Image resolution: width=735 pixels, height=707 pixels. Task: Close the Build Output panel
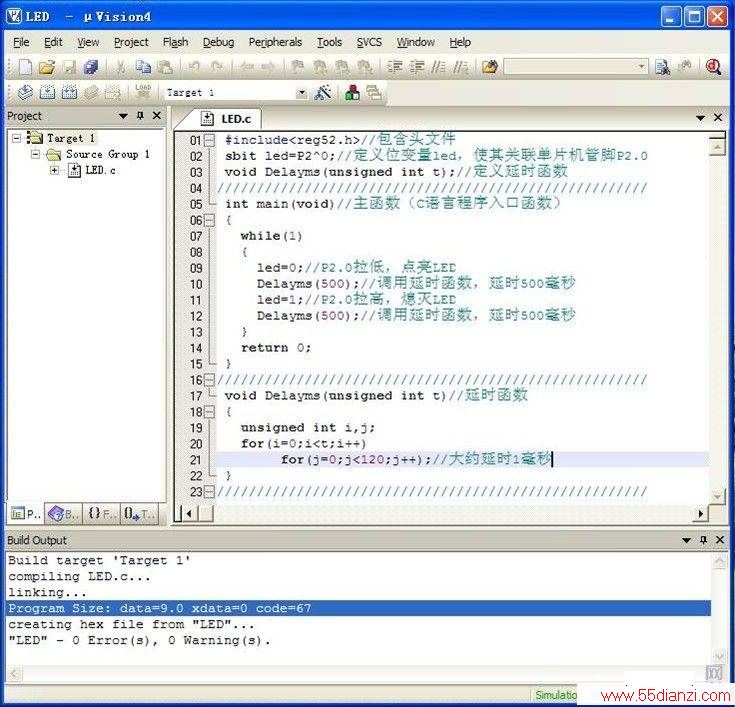720,540
